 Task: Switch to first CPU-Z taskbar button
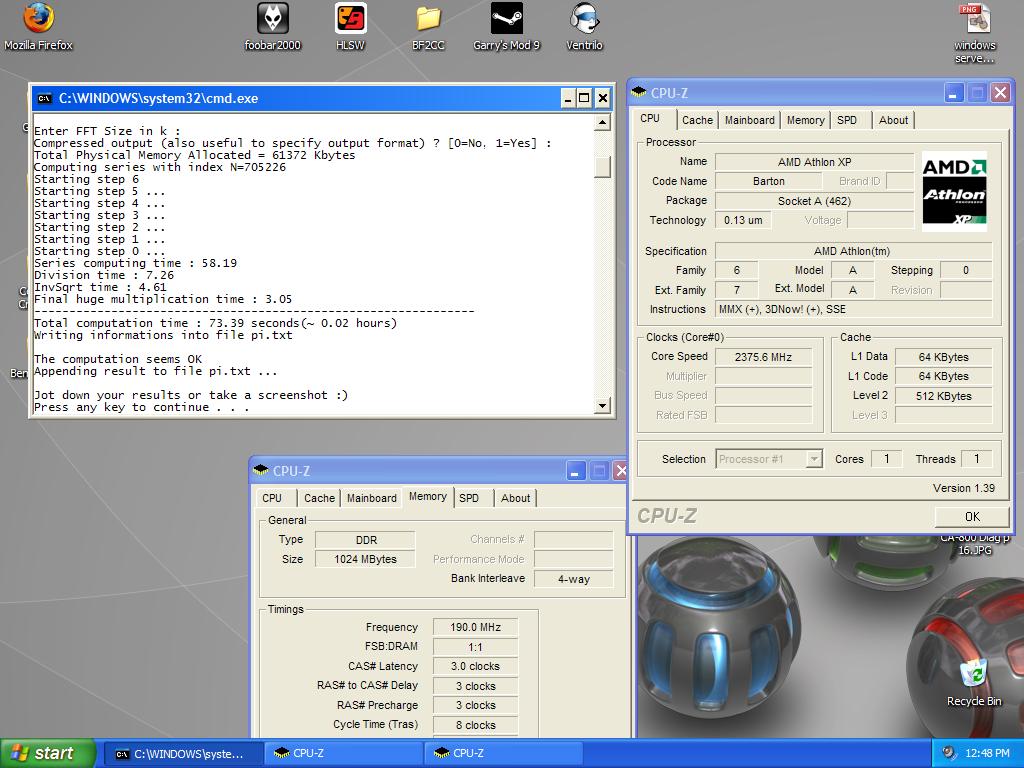point(344,754)
